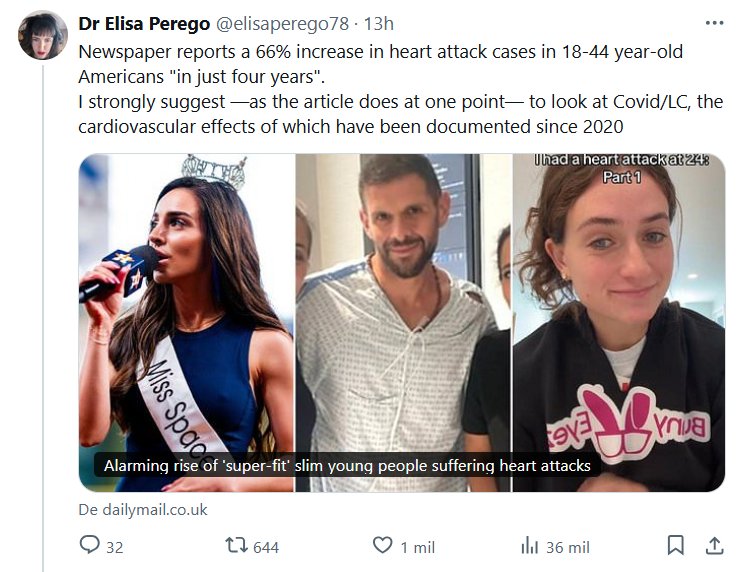
Task: Click the 13h timestamp link
Action: tap(379, 23)
